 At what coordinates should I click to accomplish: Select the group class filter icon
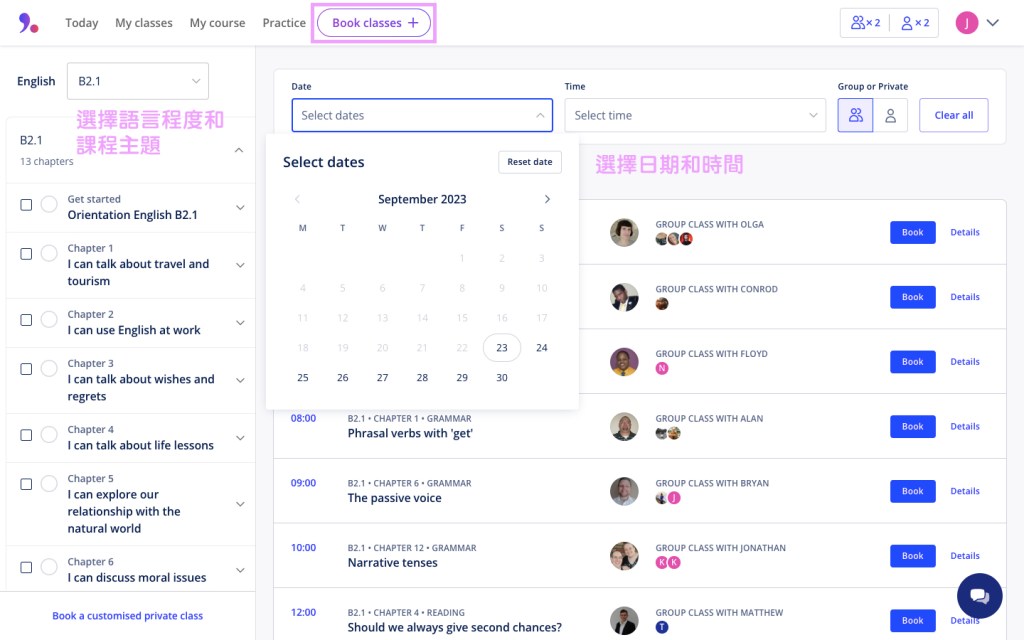855,115
